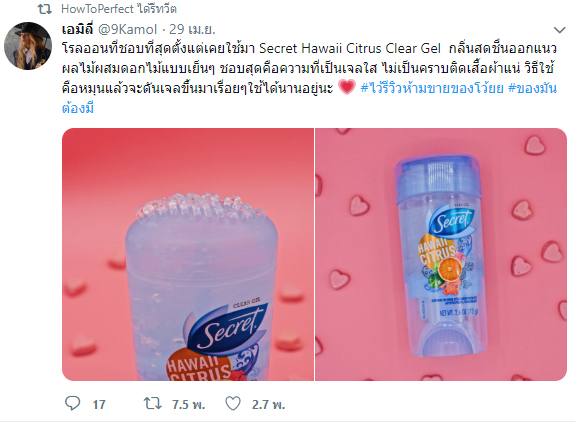Click the reply count 17
This screenshot has height=424, width=575.
point(99,405)
